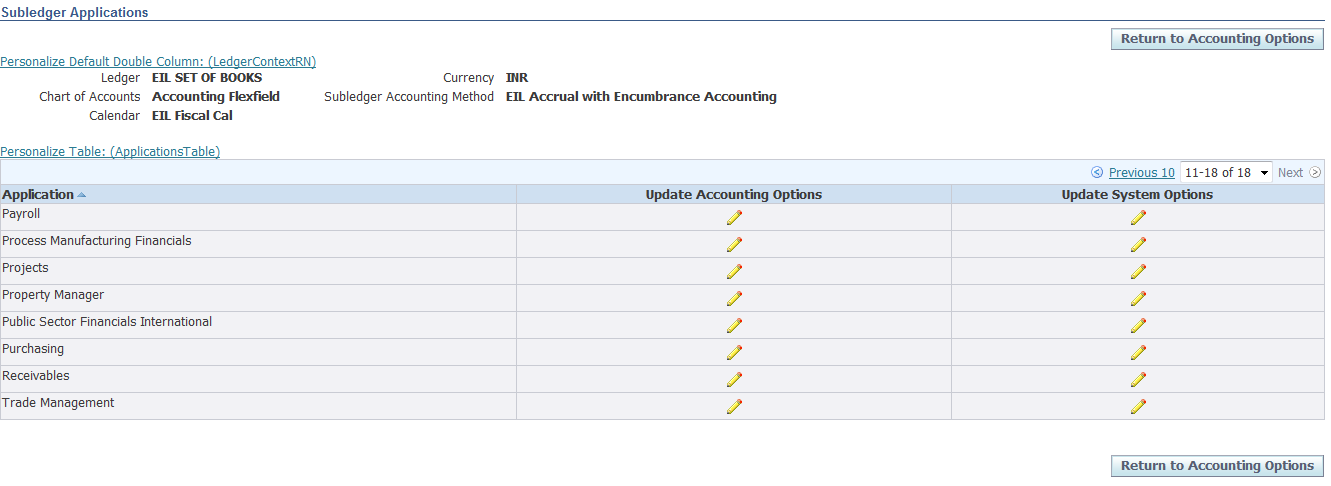
Task: Click the Application sort arrow indicator
Action: tap(82, 195)
